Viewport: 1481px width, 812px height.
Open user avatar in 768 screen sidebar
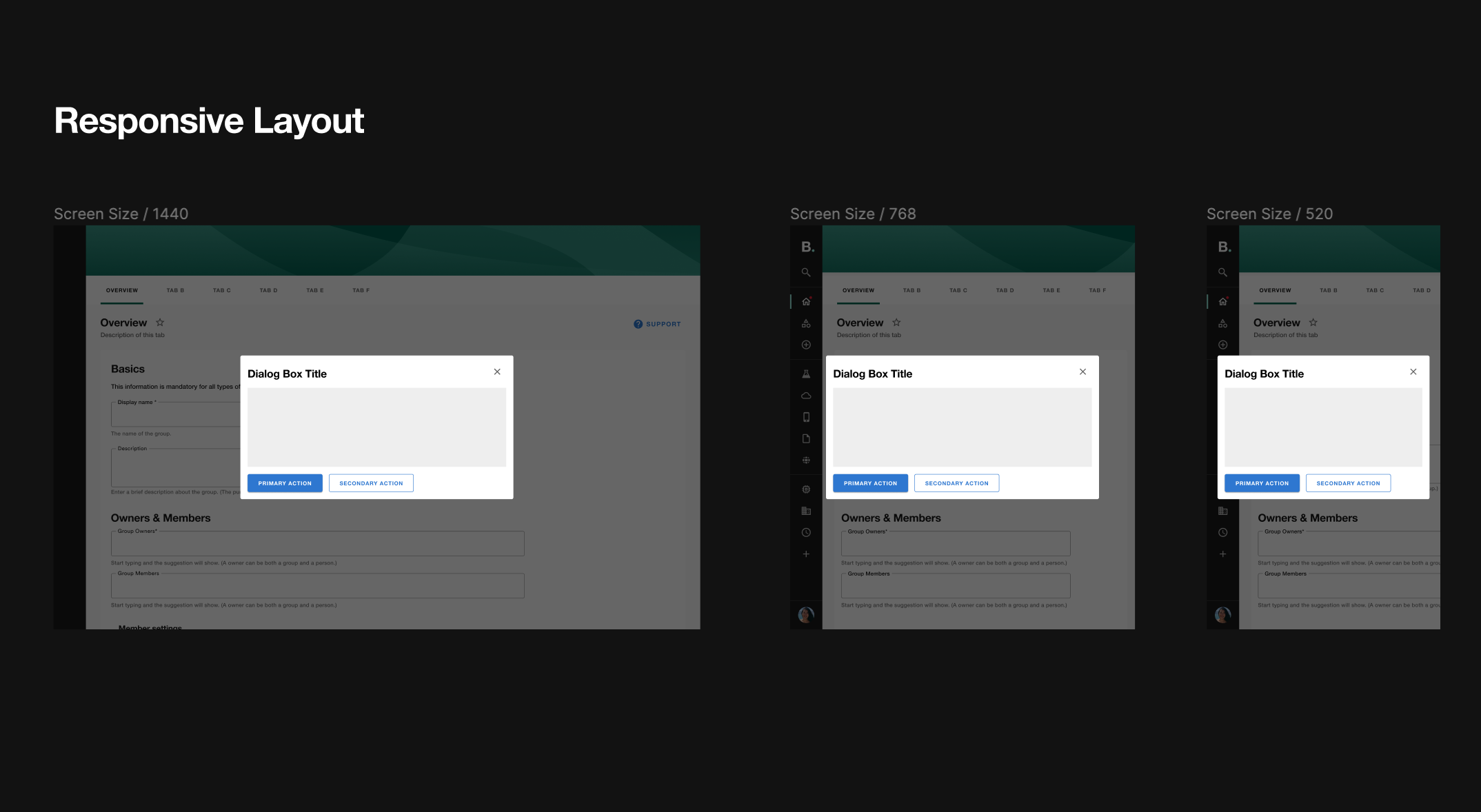point(806,615)
